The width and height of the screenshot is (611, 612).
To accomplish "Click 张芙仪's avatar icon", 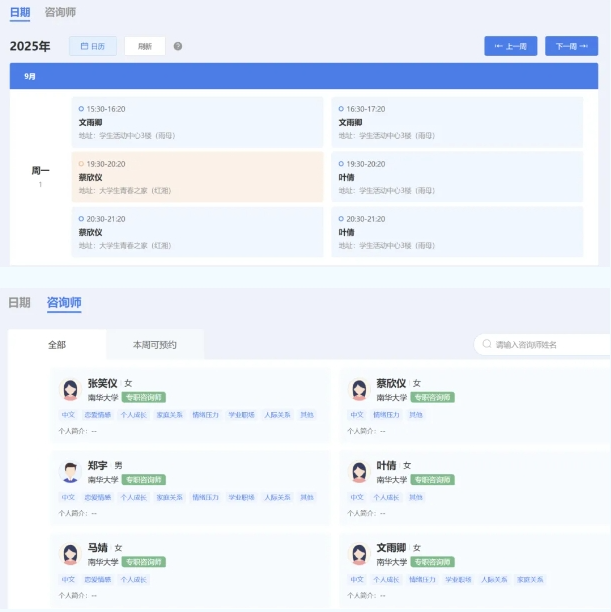I will pyautogui.click(x=70, y=390).
